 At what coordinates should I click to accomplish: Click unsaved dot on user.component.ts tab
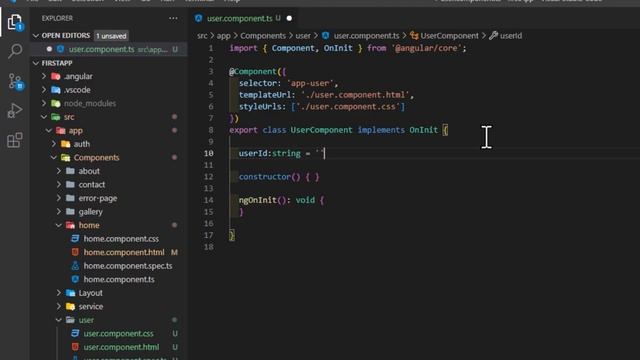tap(289, 18)
